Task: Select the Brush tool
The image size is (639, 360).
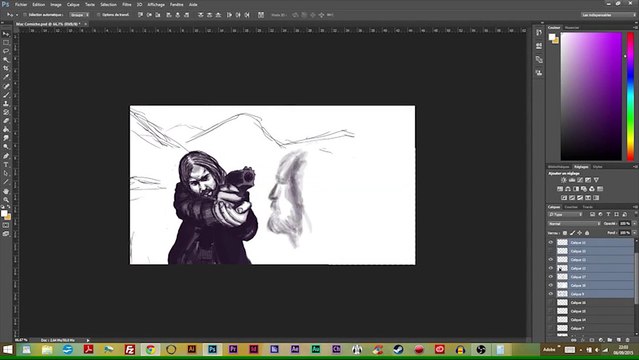Action: (6, 95)
